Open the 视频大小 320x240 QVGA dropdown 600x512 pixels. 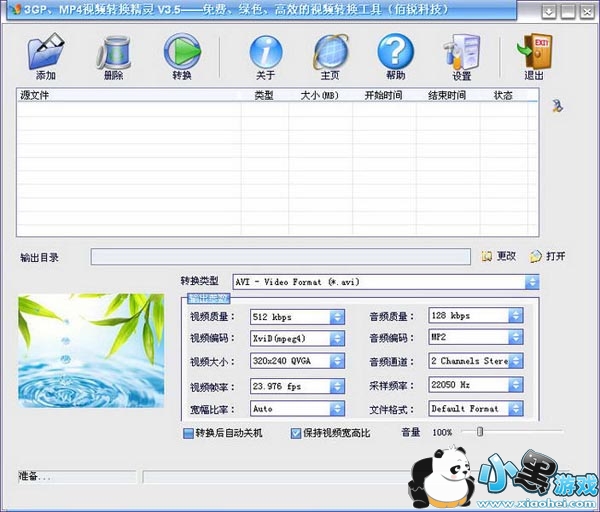(x=337, y=361)
